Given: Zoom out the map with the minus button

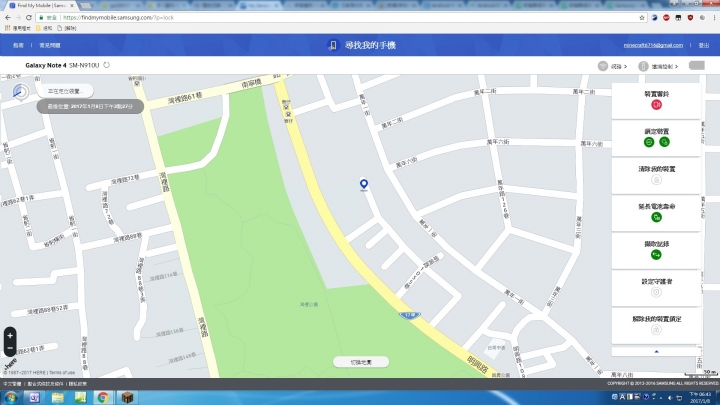Looking at the screenshot, I should [10, 349].
